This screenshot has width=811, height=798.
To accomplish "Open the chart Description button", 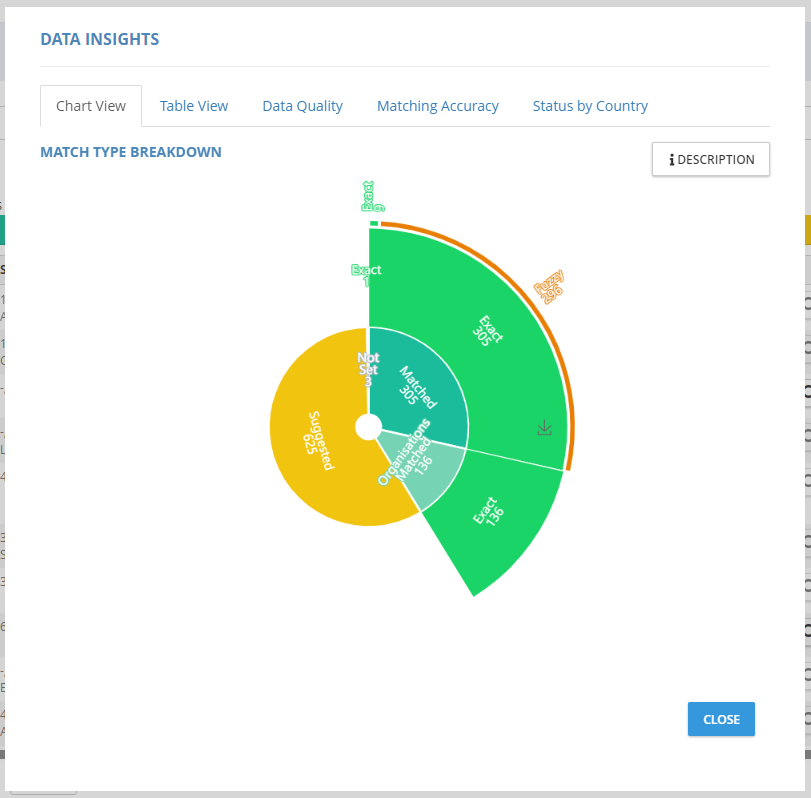I will point(710,160).
